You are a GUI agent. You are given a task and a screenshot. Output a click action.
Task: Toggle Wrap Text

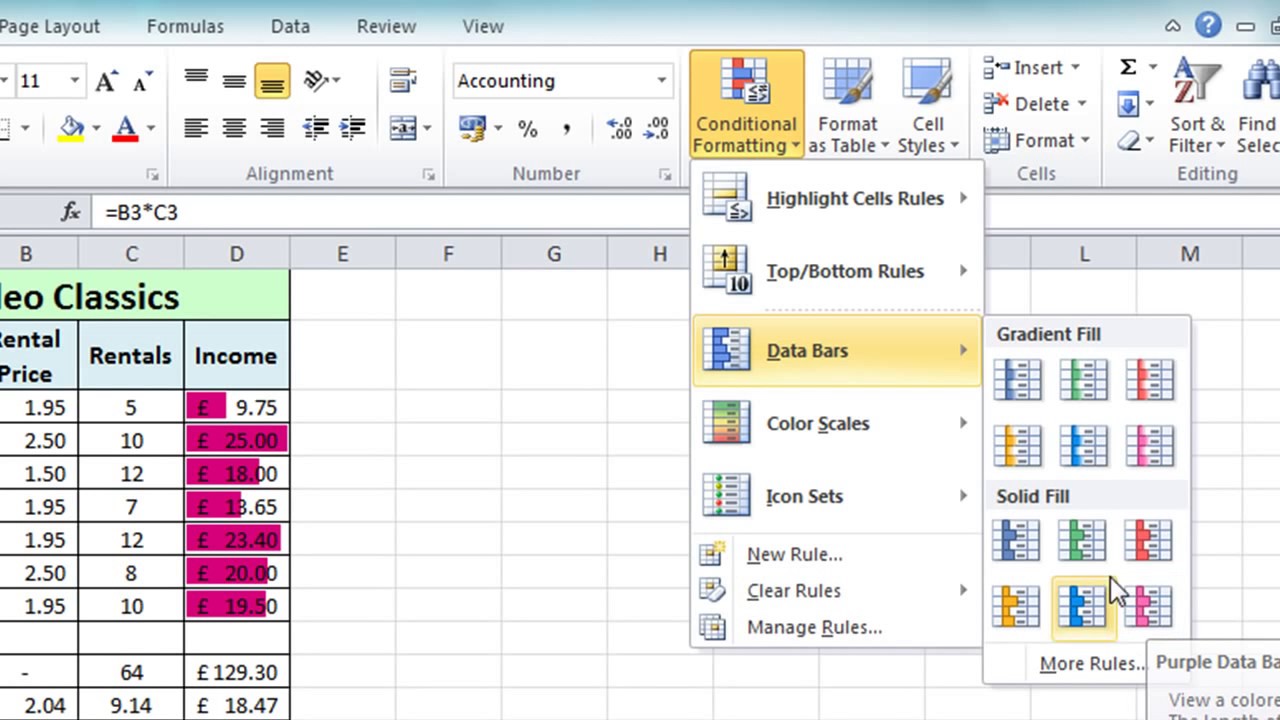click(403, 80)
